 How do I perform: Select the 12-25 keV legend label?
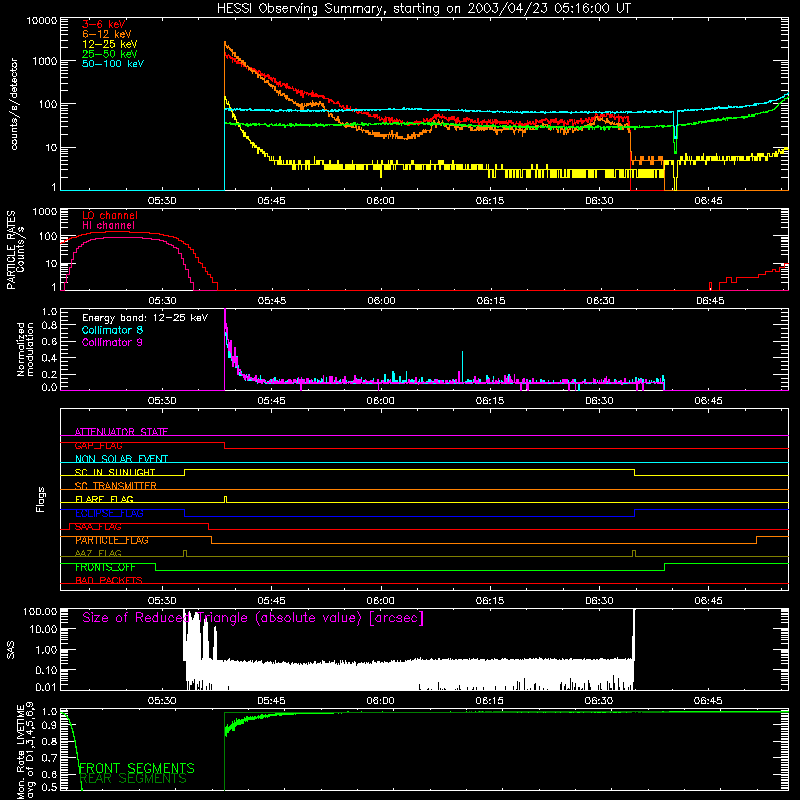[x=110, y=44]
